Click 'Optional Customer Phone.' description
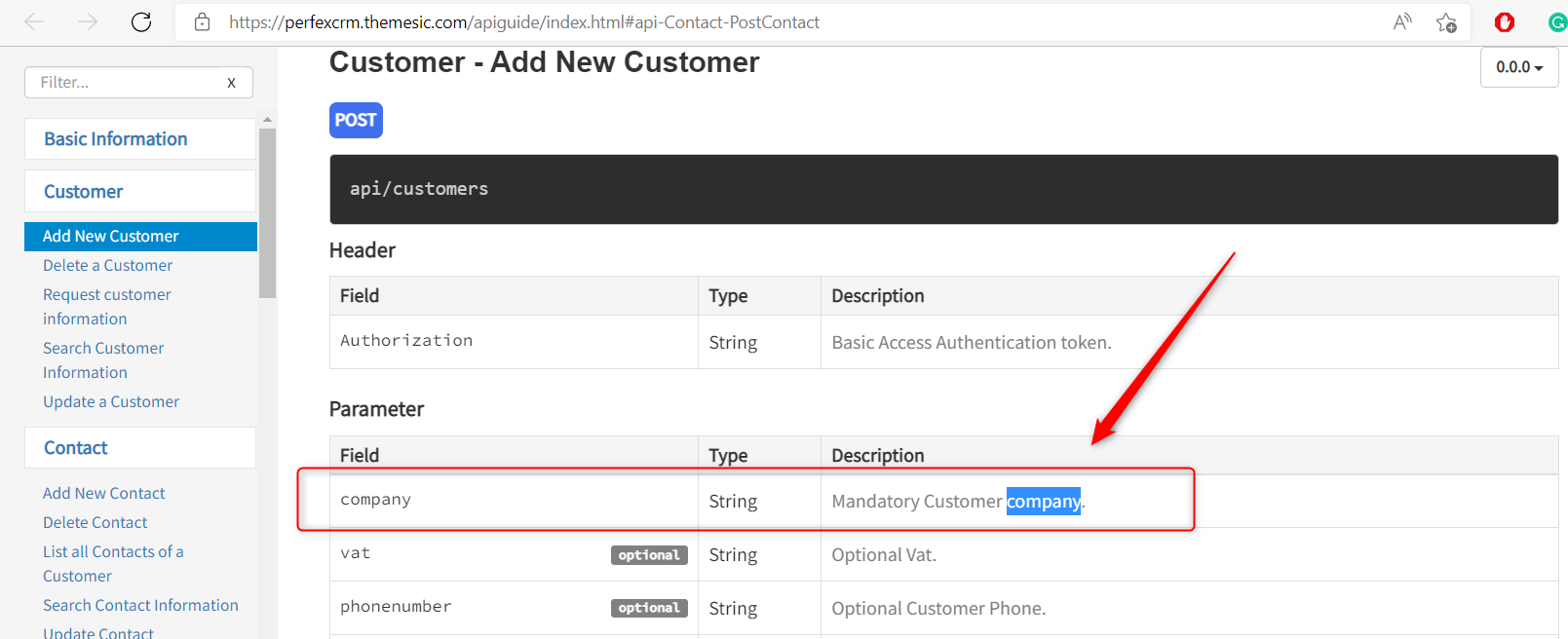Image resolution: width=1568 pixels, height=639 pixels. 938,609
